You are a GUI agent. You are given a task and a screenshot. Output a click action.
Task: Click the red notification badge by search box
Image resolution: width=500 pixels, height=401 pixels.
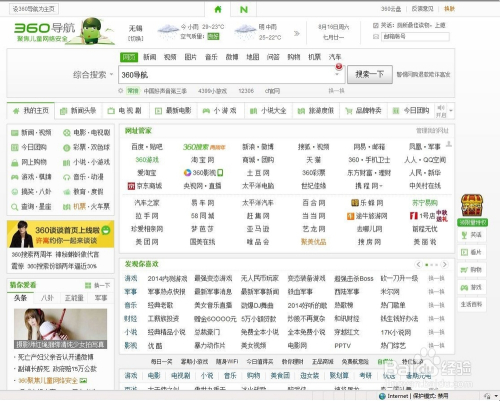point(339,66)
